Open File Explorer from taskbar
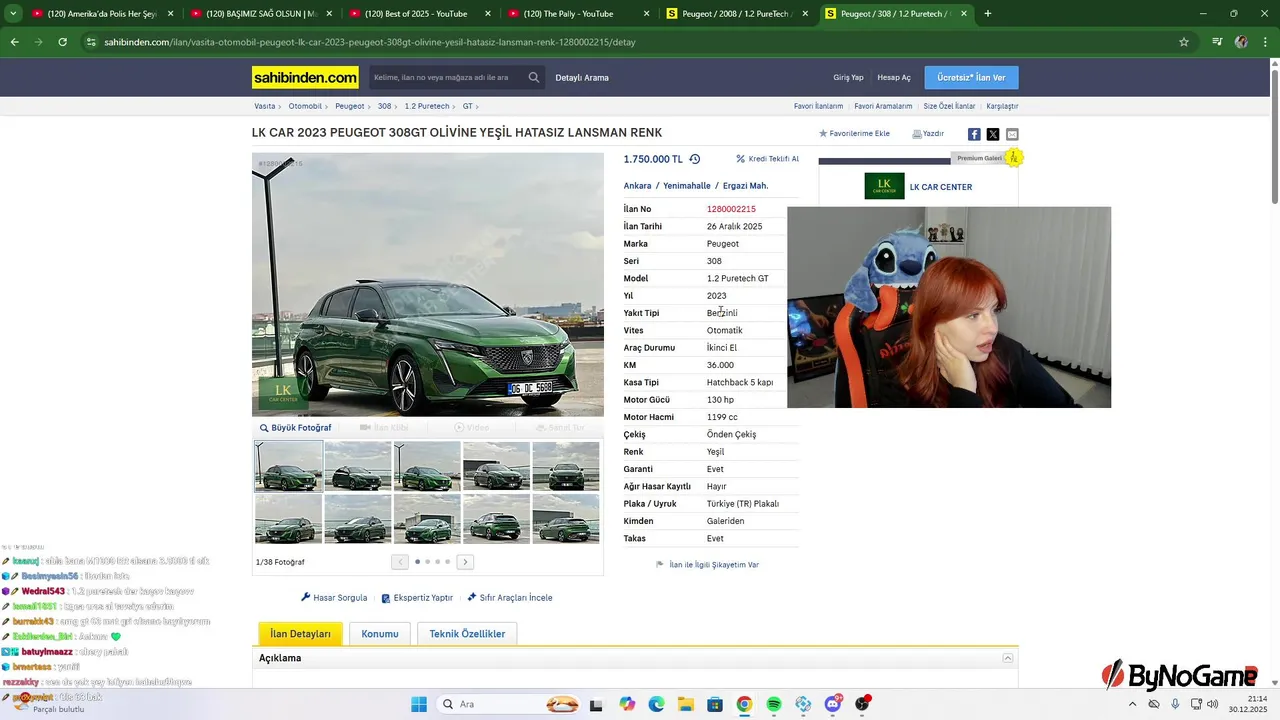Viewport: 1280px width, 720px height. point(685,704)
